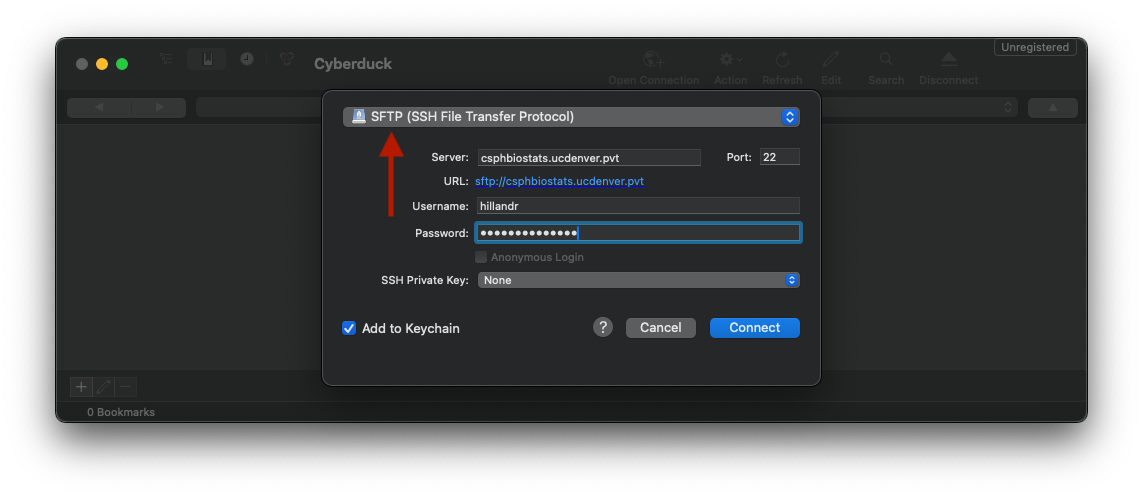Click the Search magnifier icon

coord(886,59)
